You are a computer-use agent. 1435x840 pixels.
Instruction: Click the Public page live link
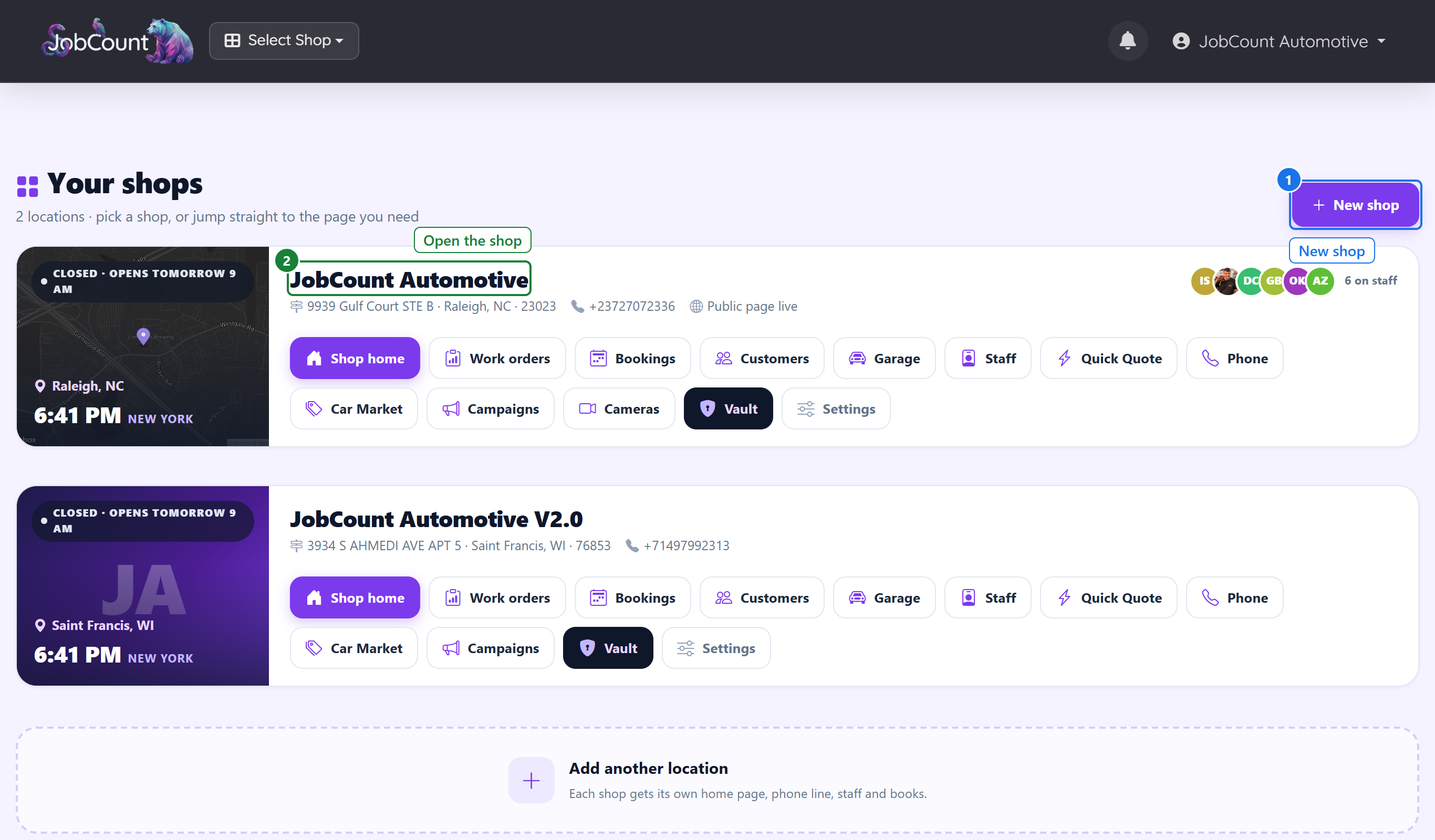click(x=744, y=306)
